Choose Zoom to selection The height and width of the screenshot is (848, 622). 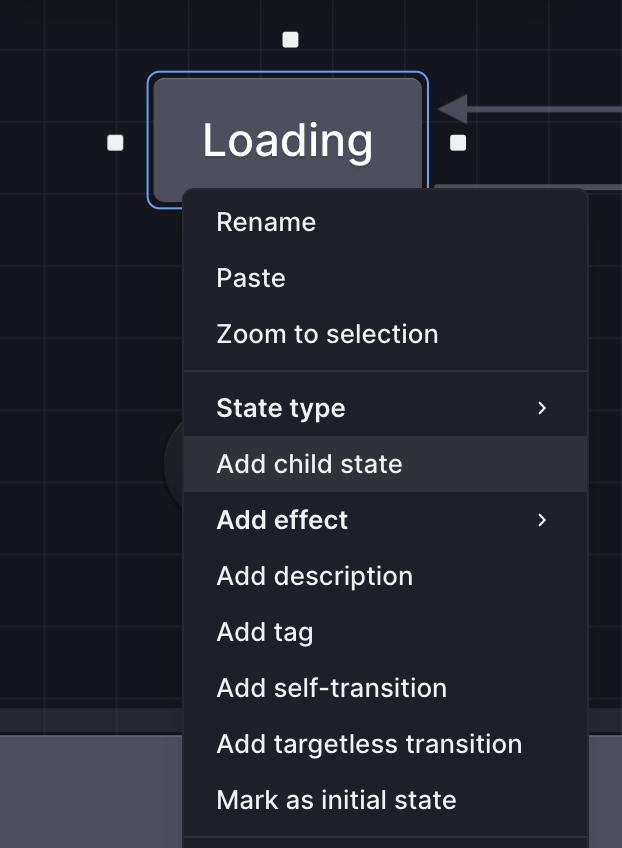pyautogui.click(x=327, y=334)
